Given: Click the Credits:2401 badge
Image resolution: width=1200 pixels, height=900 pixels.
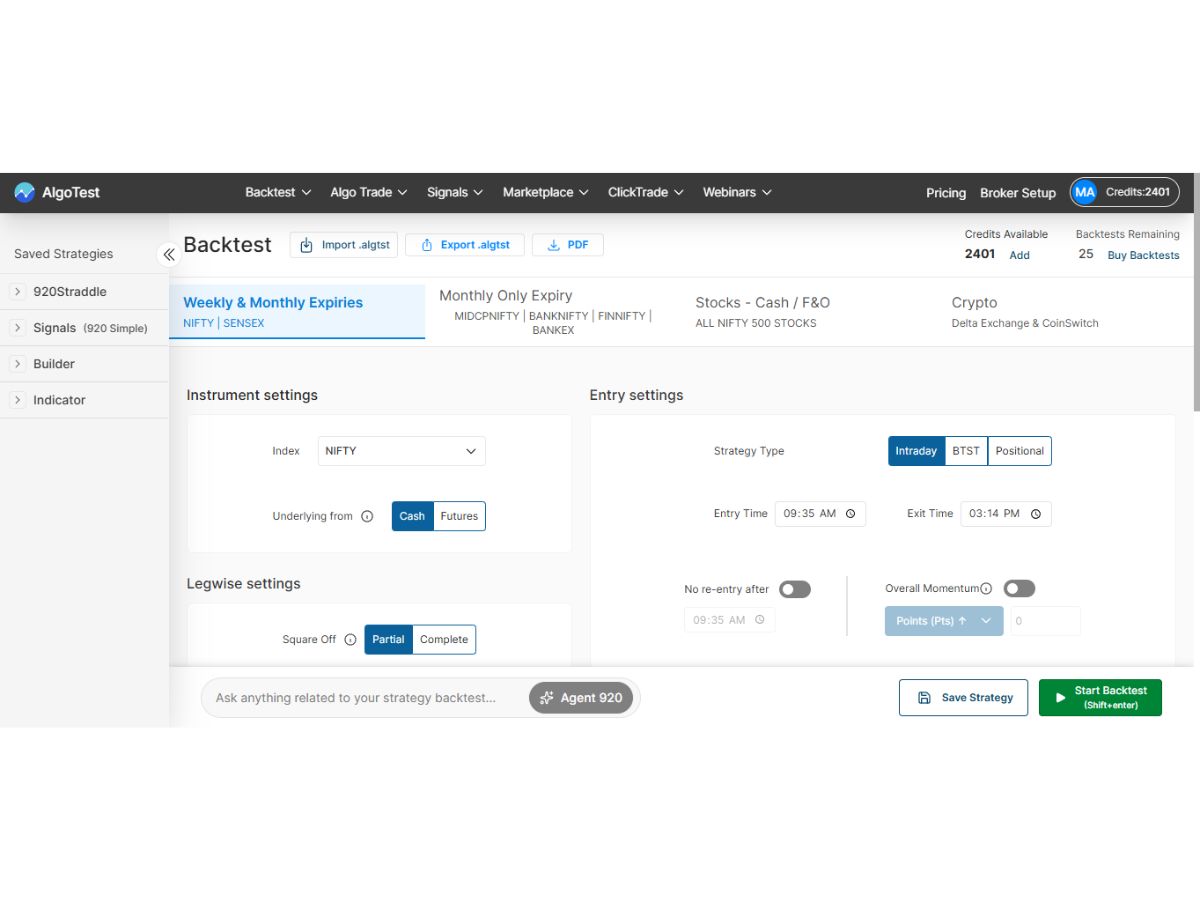Looking at the screenshot, I should pos(1125,192).
